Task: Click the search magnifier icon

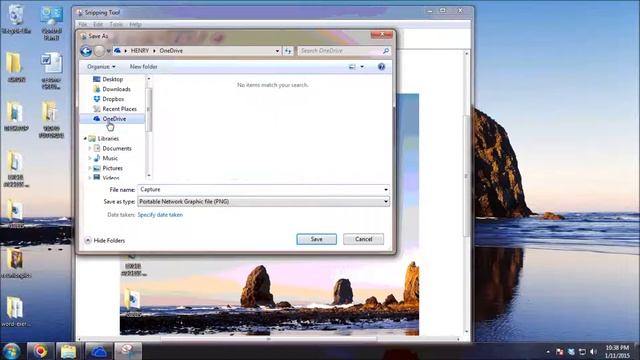Action: pos(386,51)
